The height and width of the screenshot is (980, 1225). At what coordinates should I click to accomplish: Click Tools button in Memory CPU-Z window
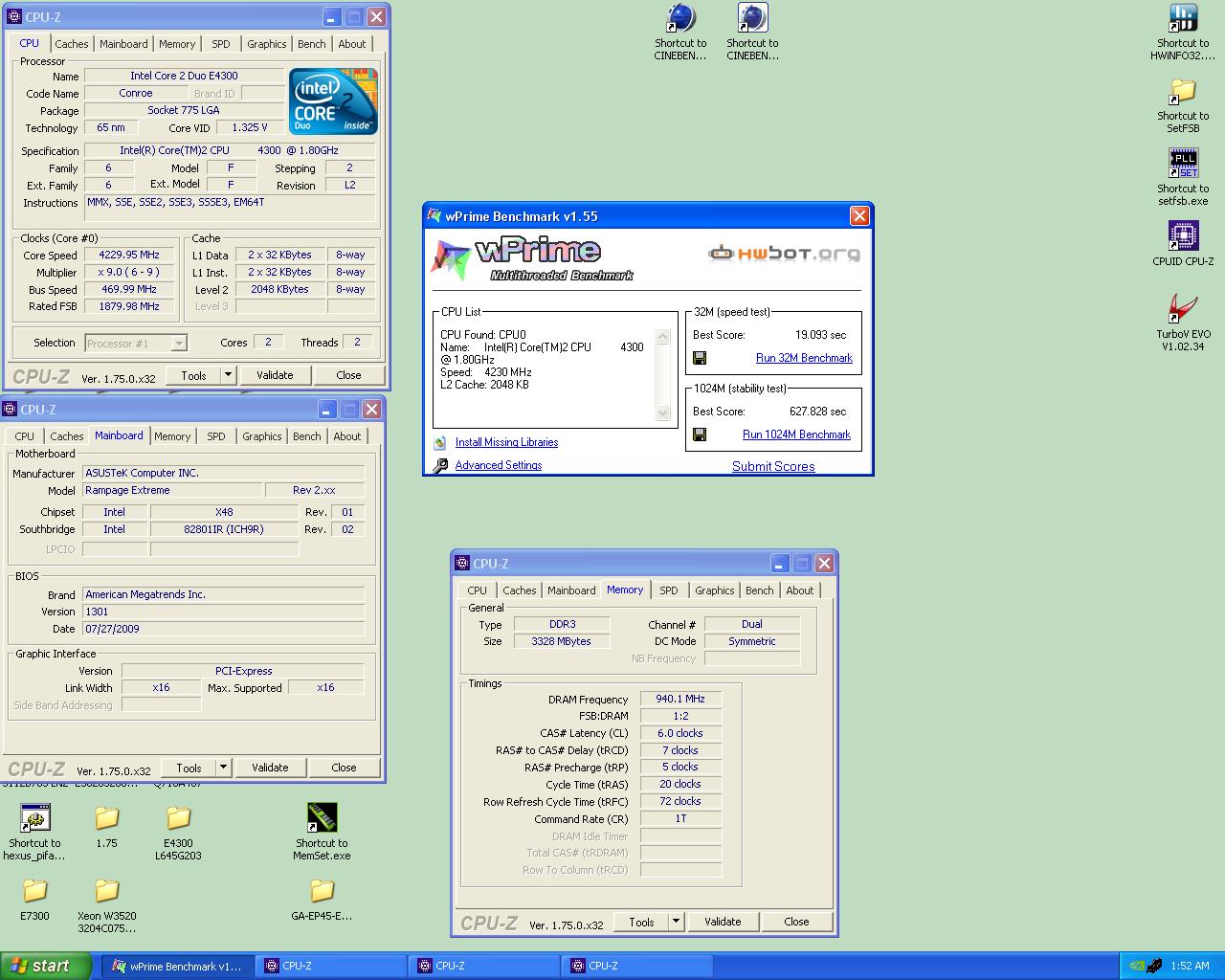tap(641, 922)
